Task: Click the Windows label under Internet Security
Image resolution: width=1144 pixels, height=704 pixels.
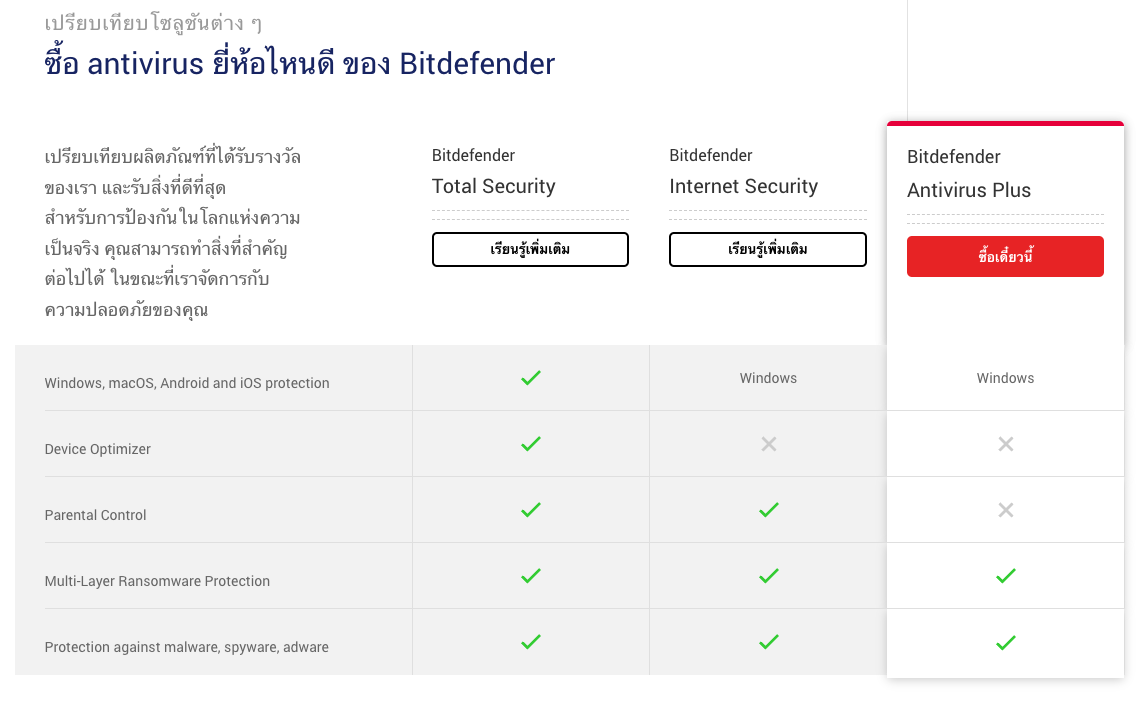Action: pyautogui.click(x=768, y=378)
